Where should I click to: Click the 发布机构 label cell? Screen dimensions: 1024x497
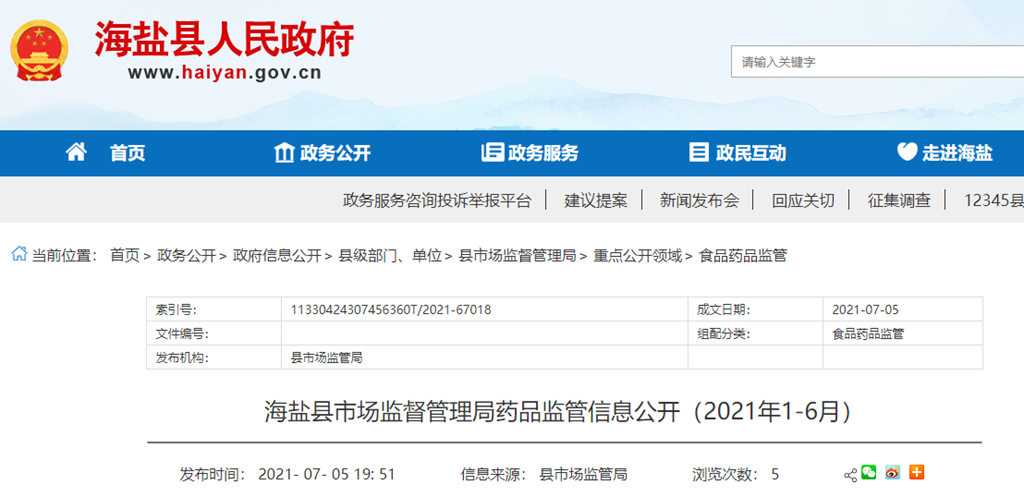pyautogui.click(x=214, y=358)
